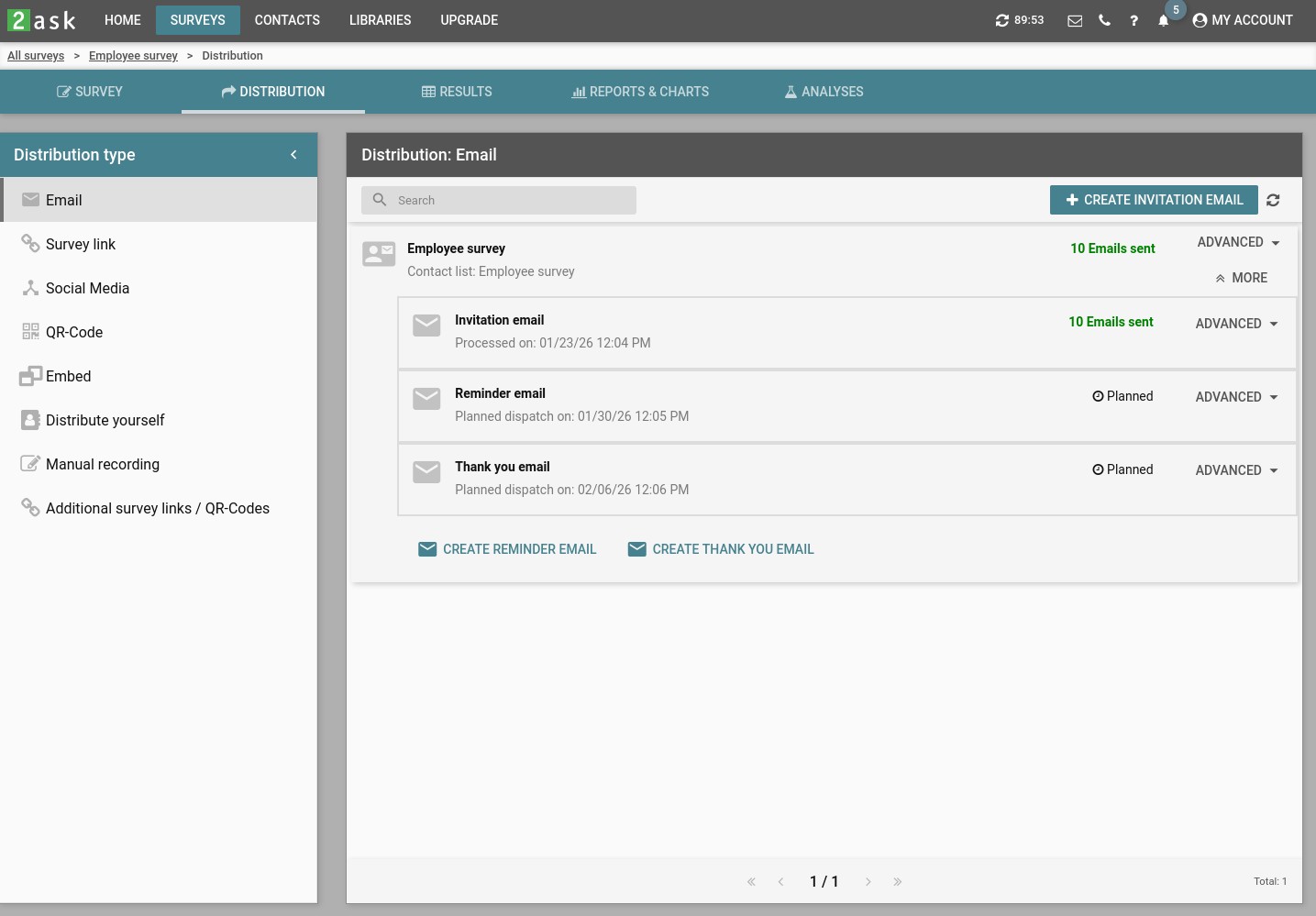Open the Reports & Charts tab

pos(640,92)
